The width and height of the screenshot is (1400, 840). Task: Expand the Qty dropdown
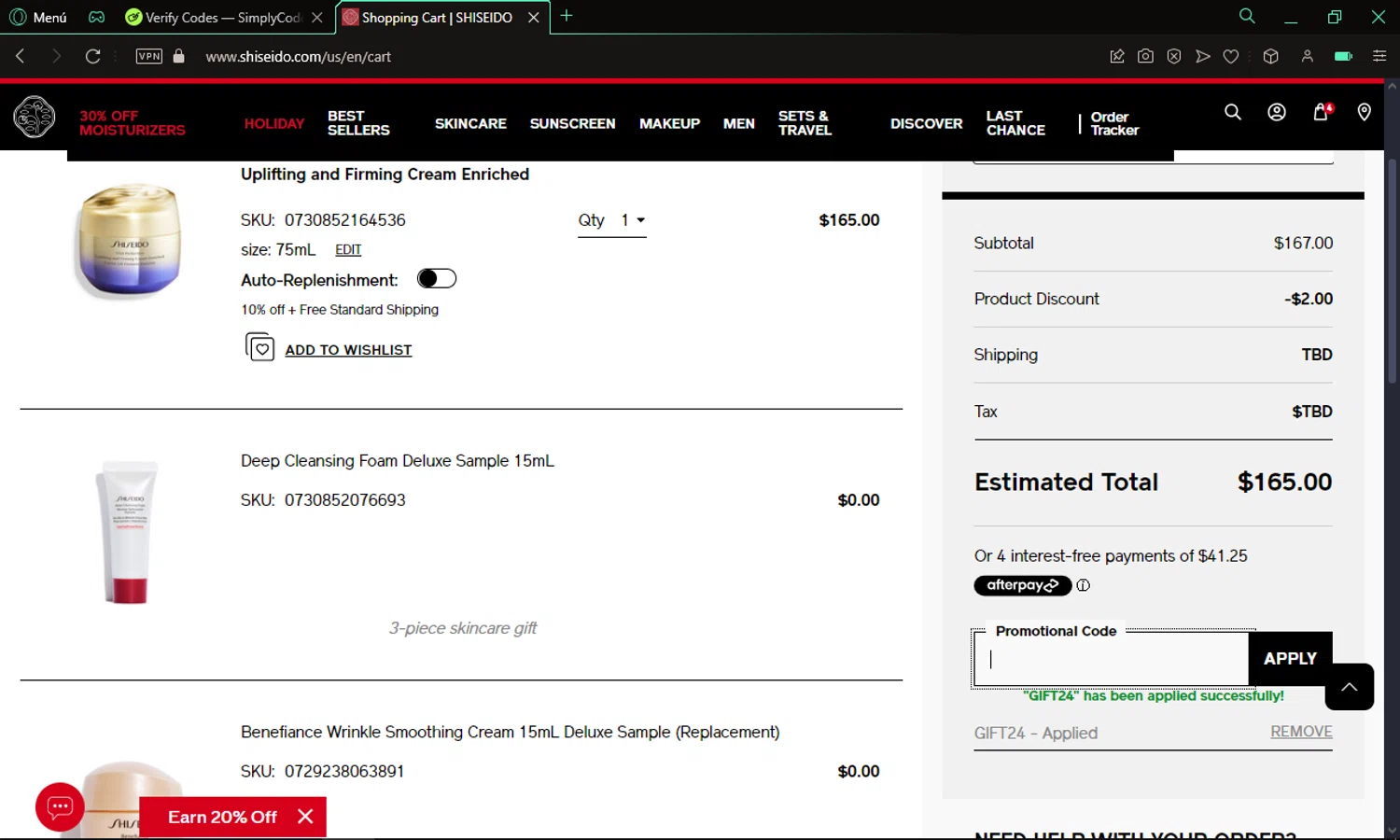click(612, 220)
